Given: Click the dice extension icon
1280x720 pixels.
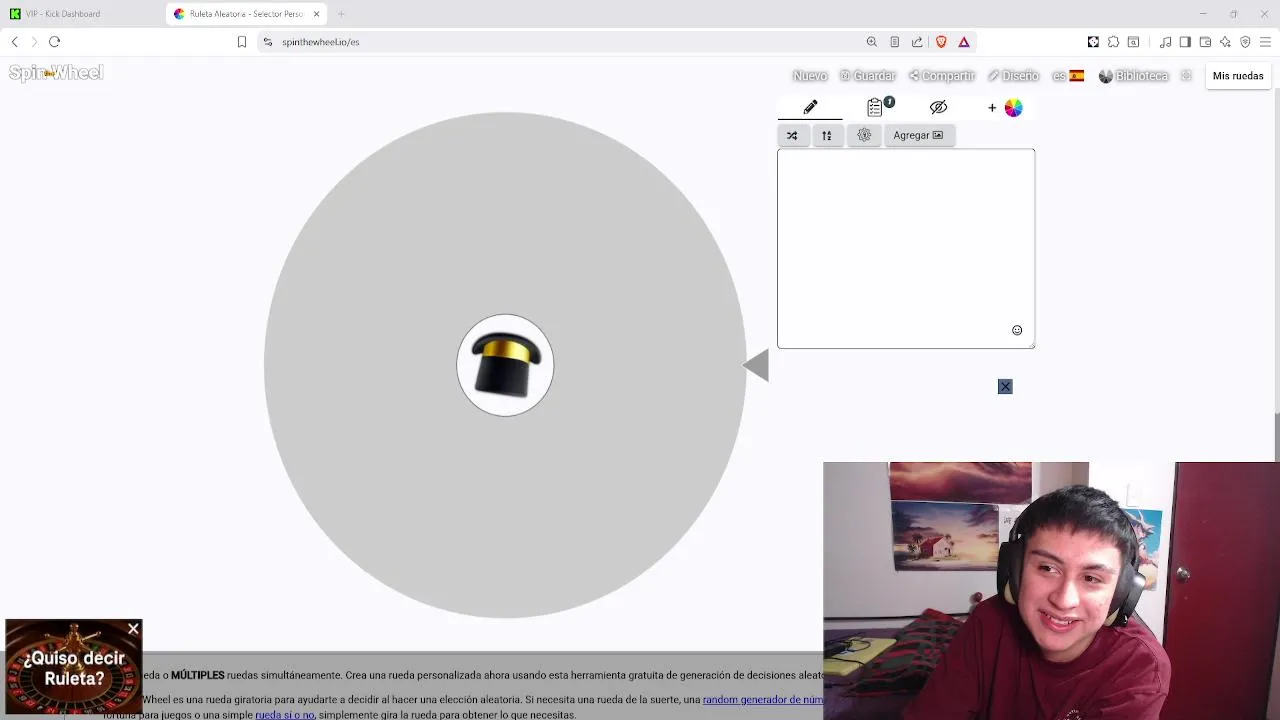Looking at the screenshot, I should click(x=1093, y=42).
